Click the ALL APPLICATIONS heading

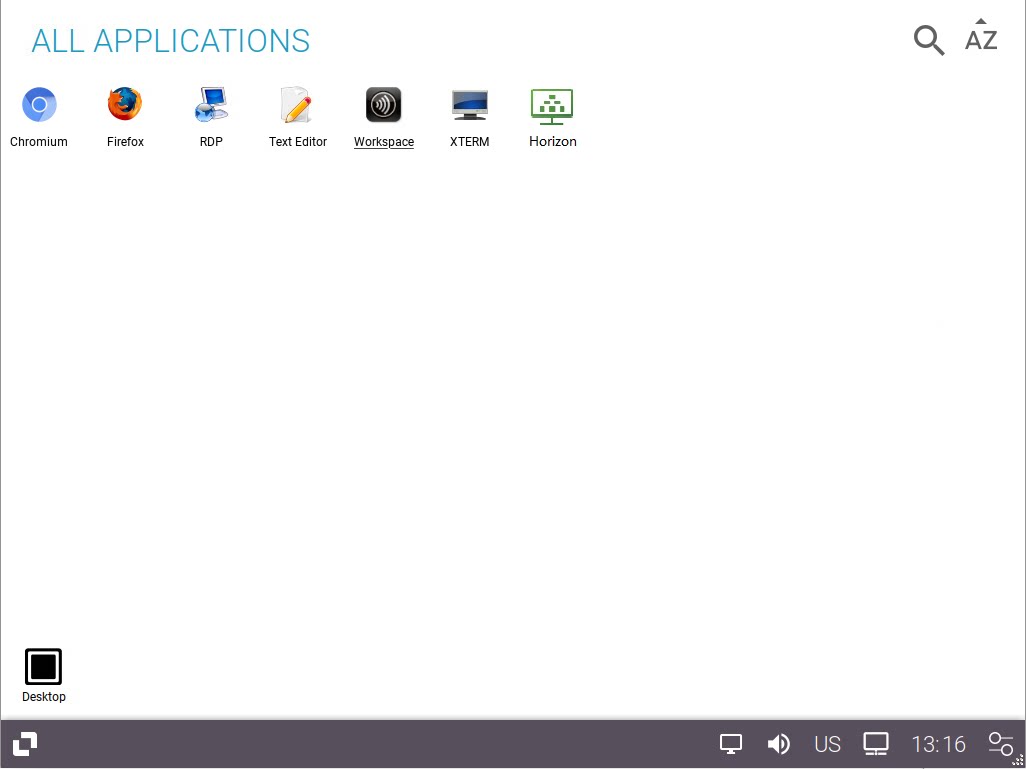(171, 41)
